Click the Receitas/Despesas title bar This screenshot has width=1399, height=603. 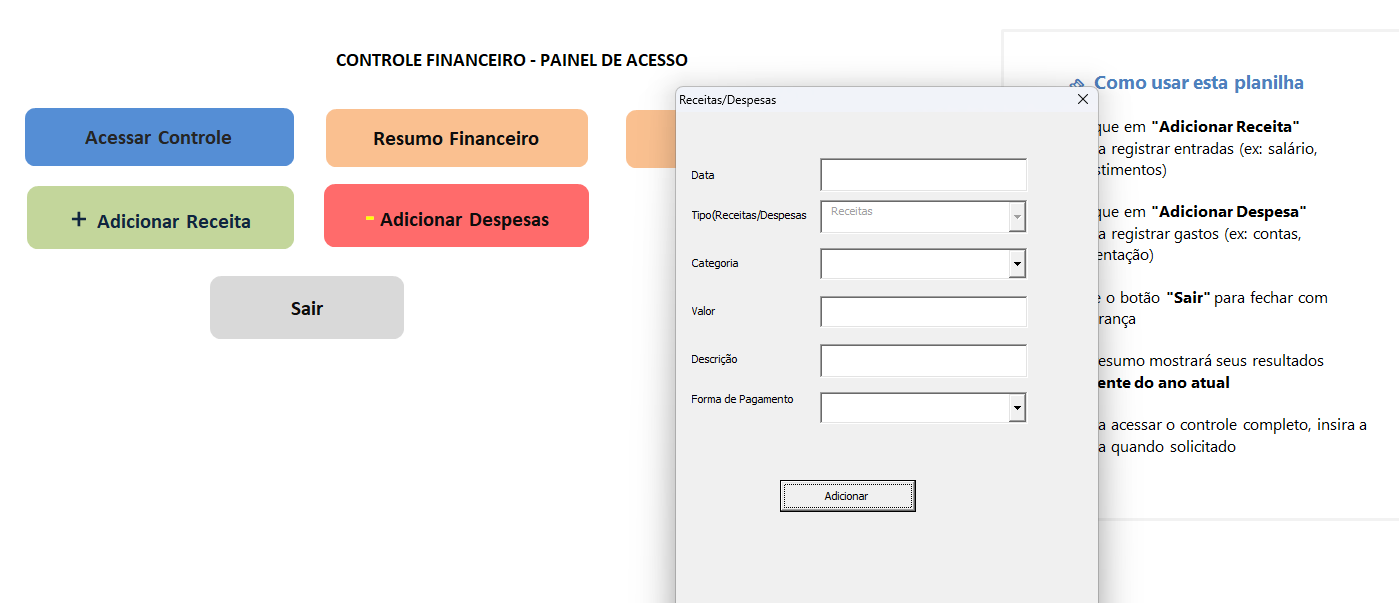pyautogui.click(x=850, y=99)
